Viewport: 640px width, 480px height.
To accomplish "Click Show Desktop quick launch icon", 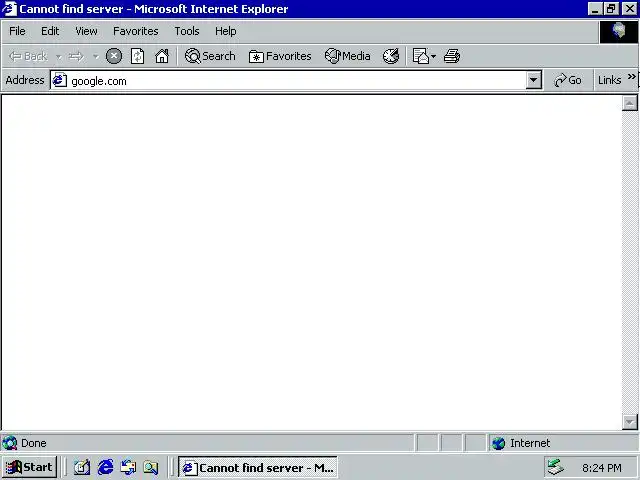I will coord(82,467).
